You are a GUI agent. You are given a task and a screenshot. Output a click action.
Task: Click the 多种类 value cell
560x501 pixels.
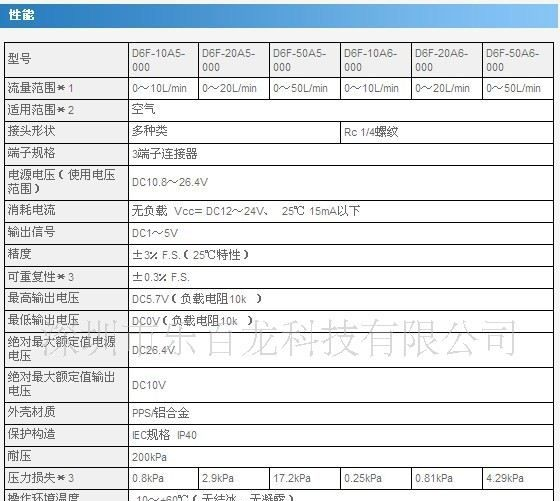(x=234, y=131)
